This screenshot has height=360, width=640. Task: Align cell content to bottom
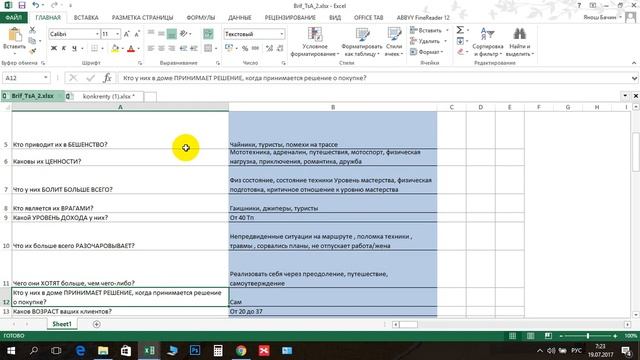(171, 34)
